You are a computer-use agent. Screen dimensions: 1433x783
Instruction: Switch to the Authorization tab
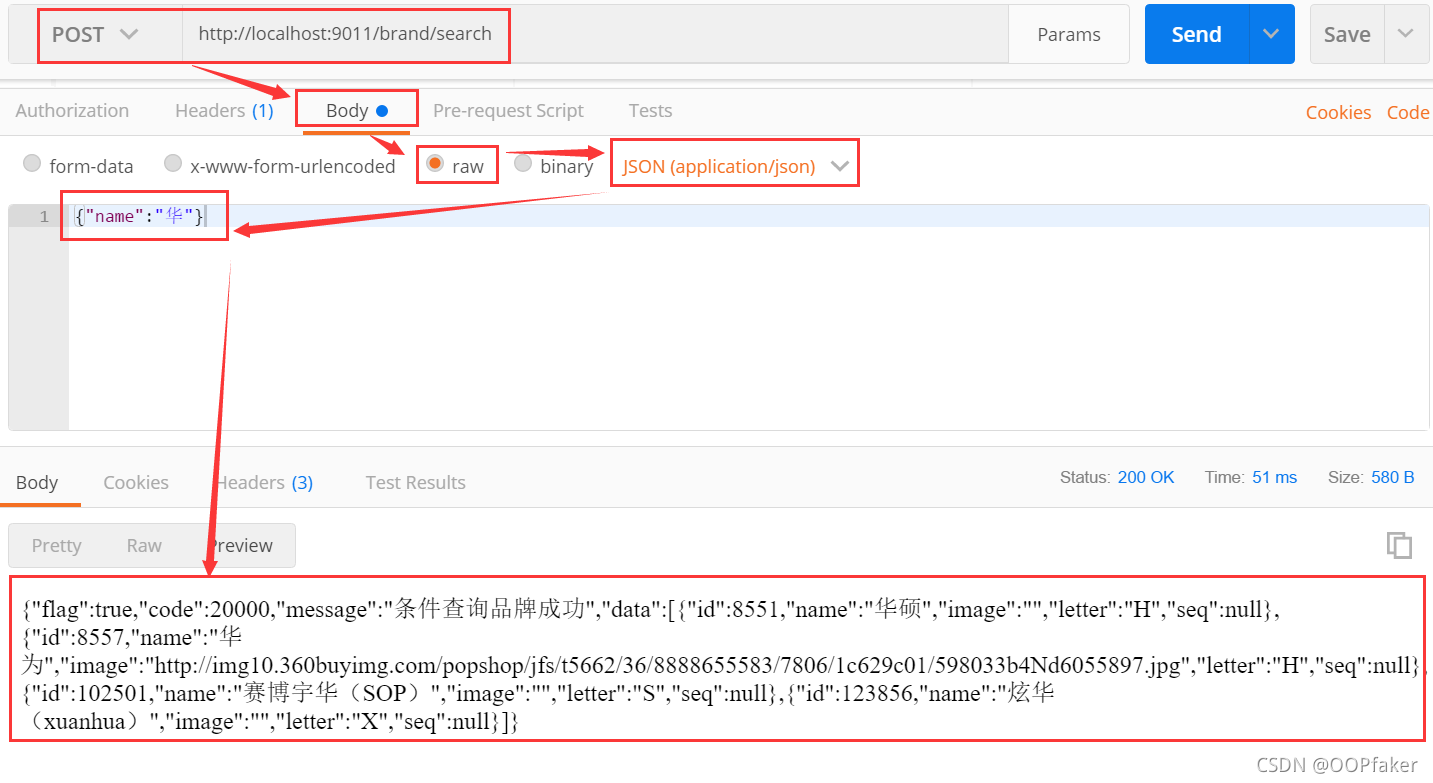[x=72, y=111]
